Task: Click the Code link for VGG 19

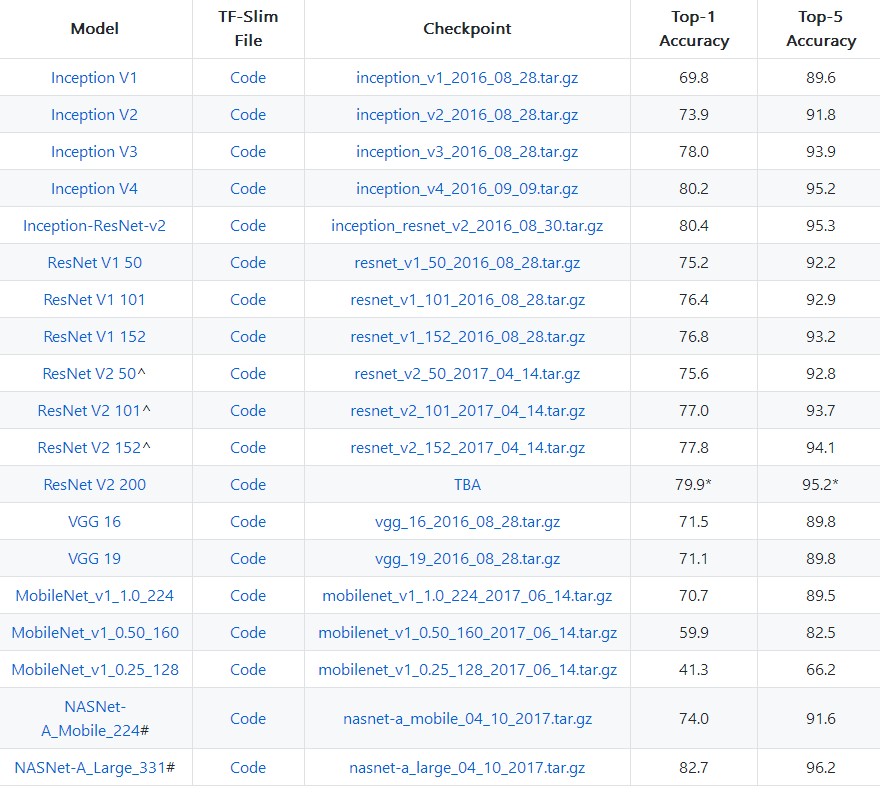Action: click(x=248, y=559)
